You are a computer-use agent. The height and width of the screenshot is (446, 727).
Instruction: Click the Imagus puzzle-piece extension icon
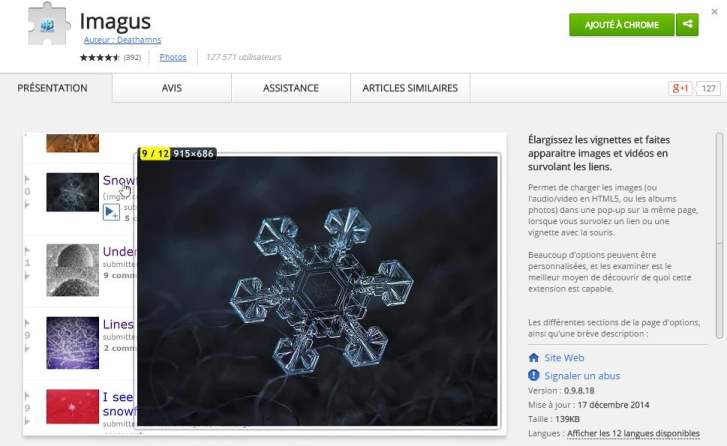coord(49,25)
